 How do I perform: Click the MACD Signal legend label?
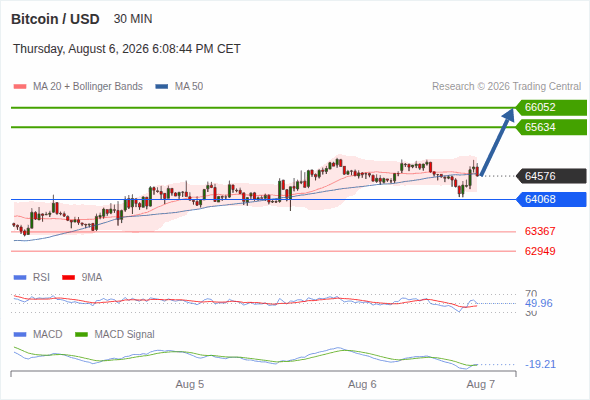[x=125, y=335]
